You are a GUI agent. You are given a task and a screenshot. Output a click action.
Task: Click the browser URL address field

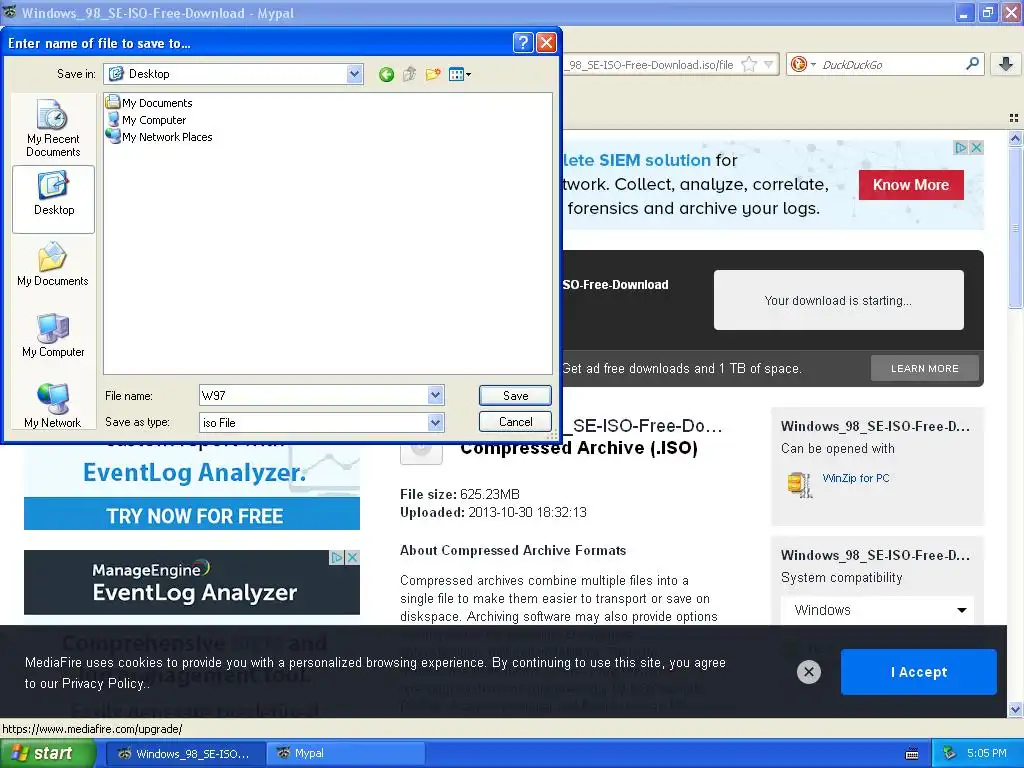click(x=650, y=65)
